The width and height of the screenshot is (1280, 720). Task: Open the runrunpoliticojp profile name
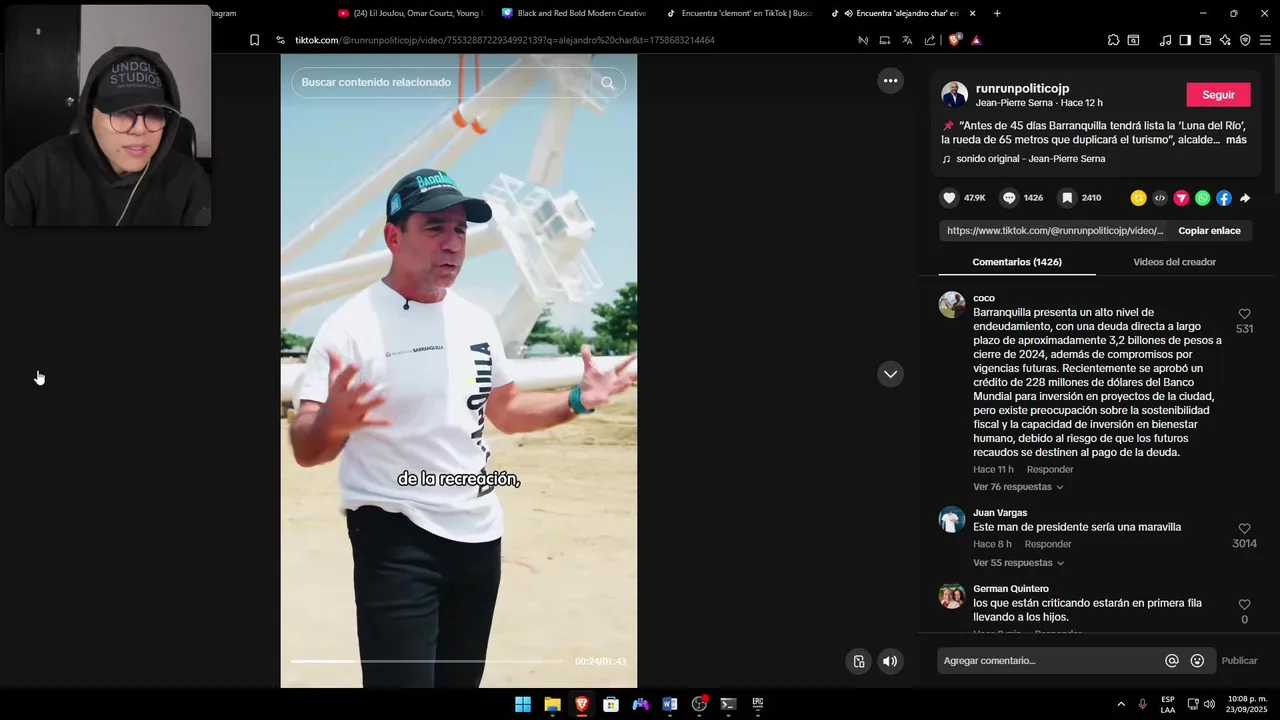point(1022,89)
